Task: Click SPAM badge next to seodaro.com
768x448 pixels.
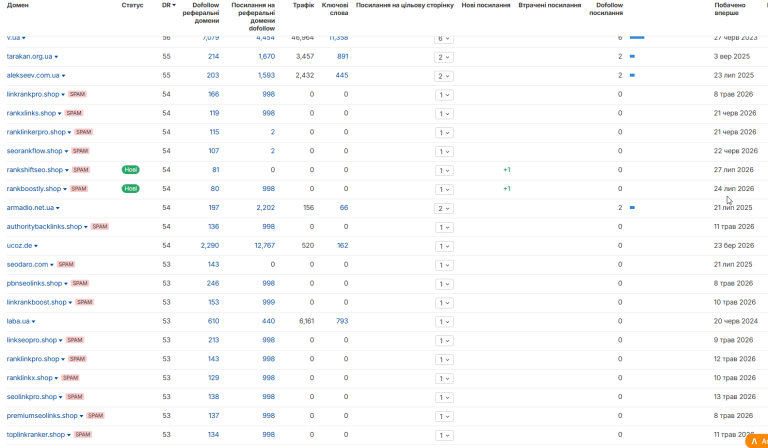Action: (x=66, y=264)
